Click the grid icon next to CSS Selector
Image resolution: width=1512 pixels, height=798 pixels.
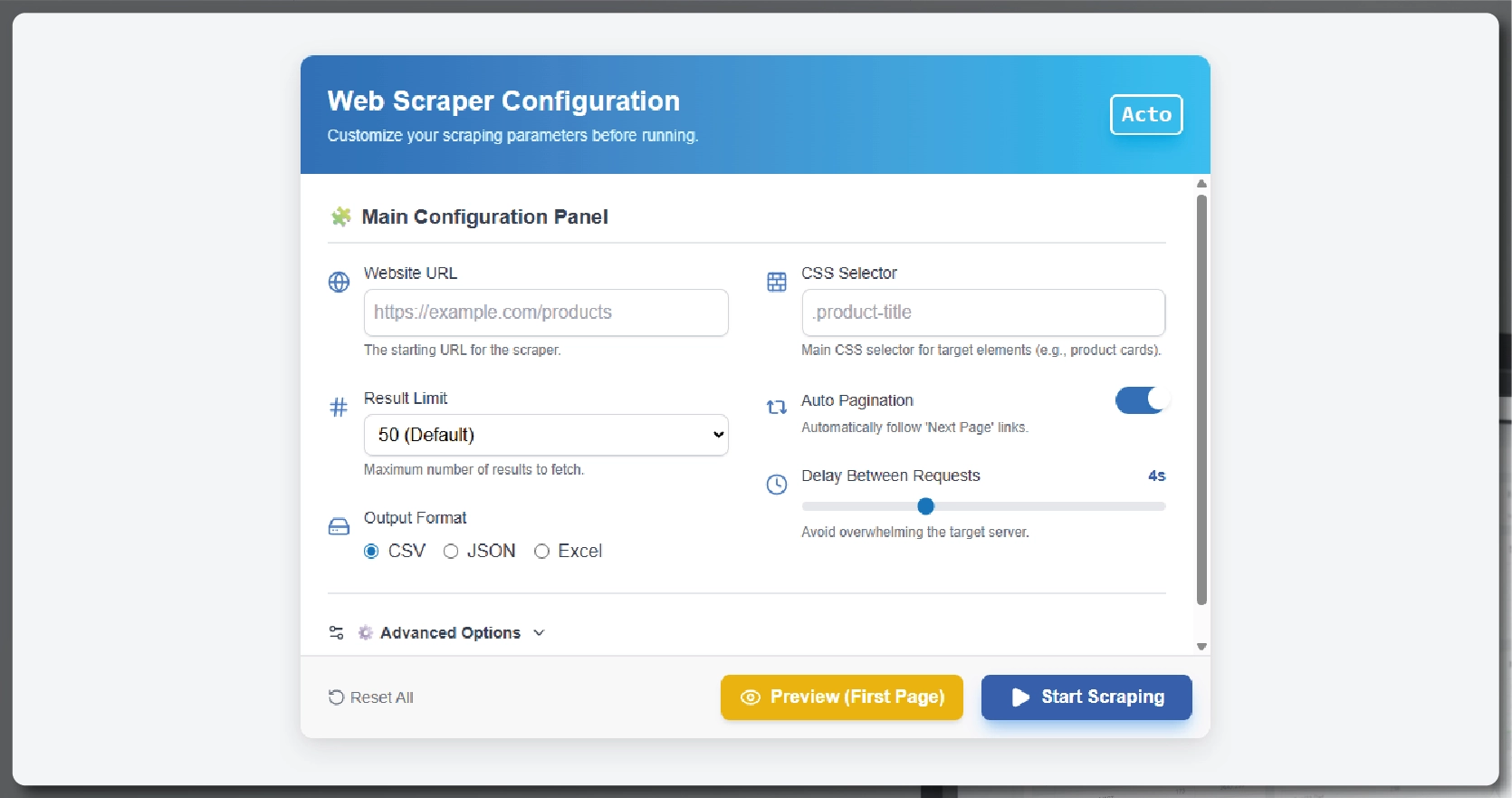(x=777, y=282)
